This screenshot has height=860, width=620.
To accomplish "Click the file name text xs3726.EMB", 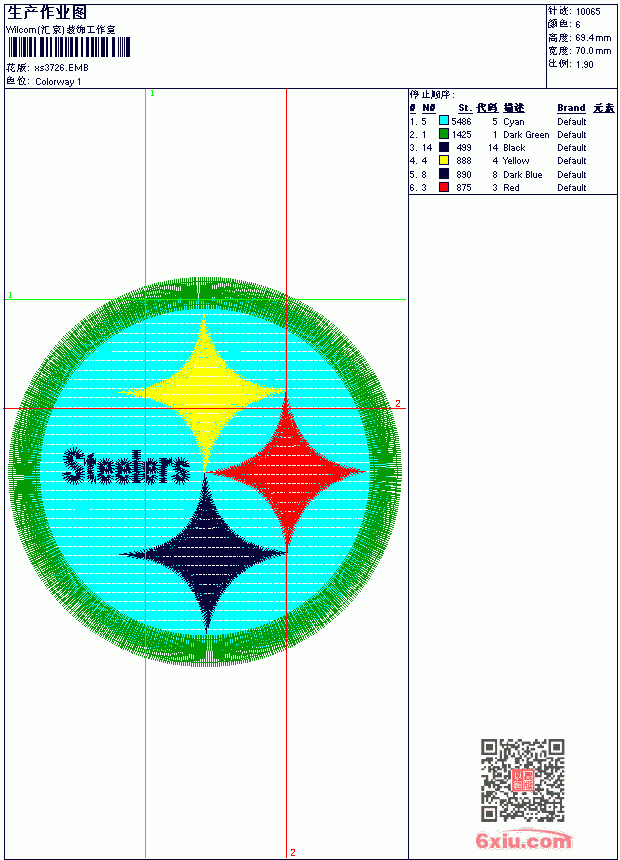I will pyautogui.click(x=61, y=68).
